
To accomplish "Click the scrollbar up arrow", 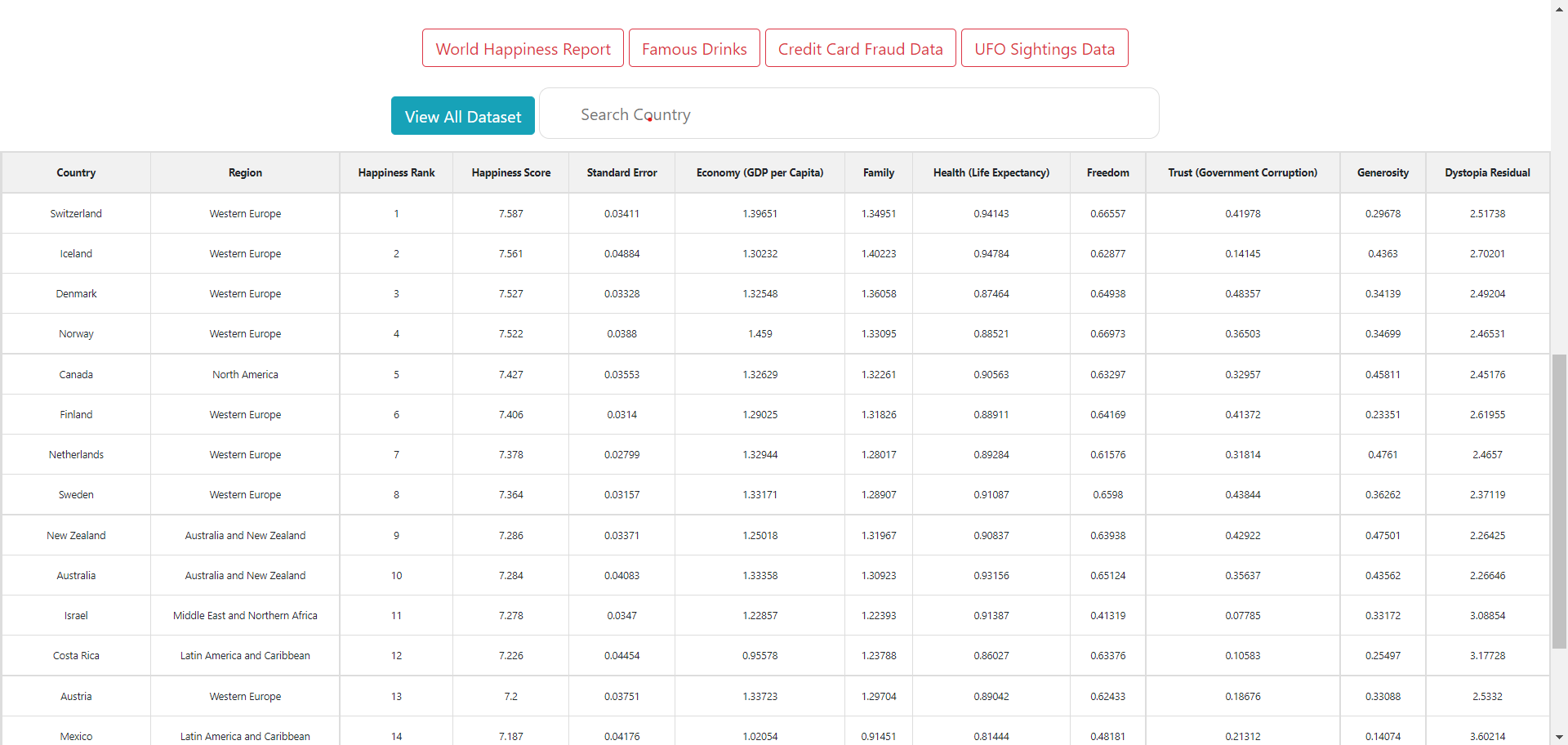I will [x=1559, y=7].
